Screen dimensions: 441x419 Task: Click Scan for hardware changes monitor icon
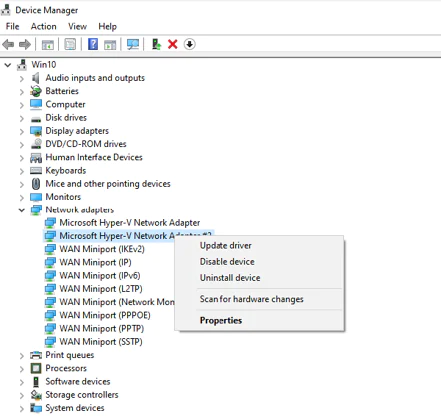tap(133, 44)
